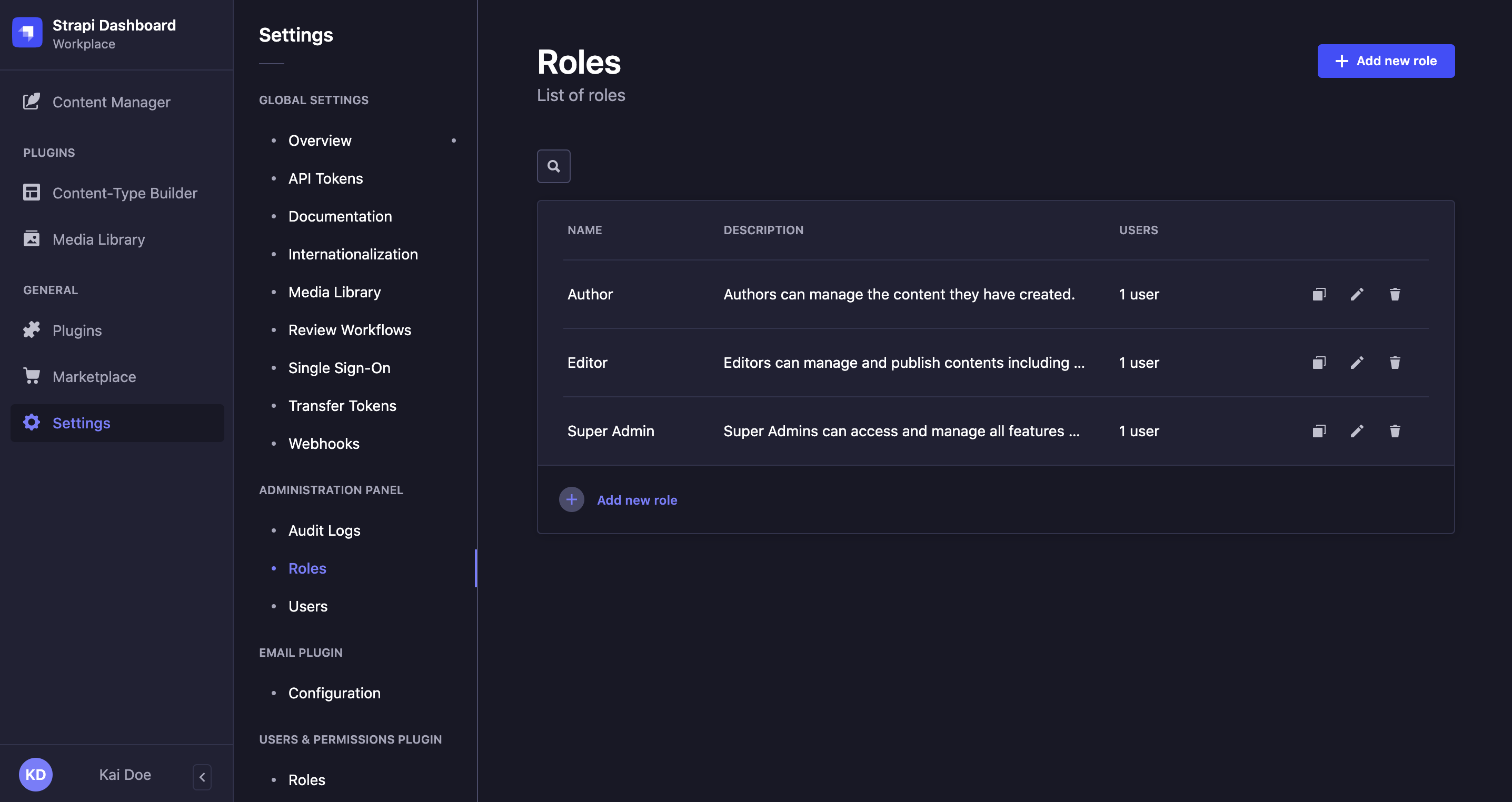This screenshot has height=802, width=1512.
Task: Duplicate the Author role
Action: pyautogui.click(x=1318, y=294)
